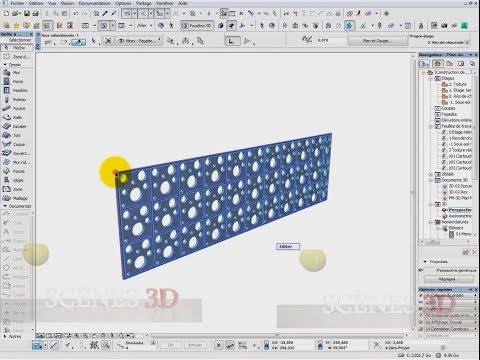Select the Poutre beam tool
The image size is (480, 360).
(17, 108)
